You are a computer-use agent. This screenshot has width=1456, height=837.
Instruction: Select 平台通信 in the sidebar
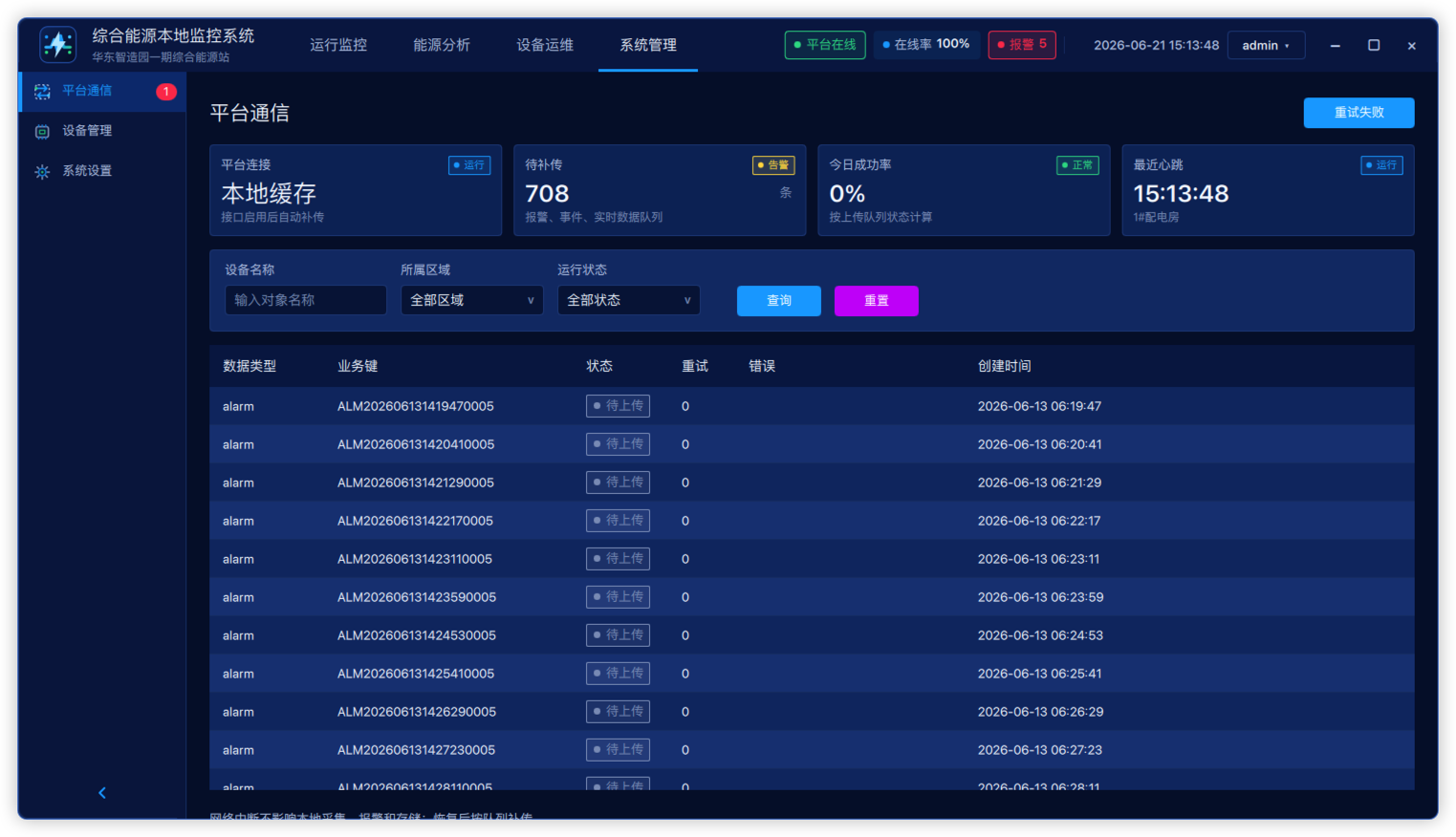pos(102,91)
